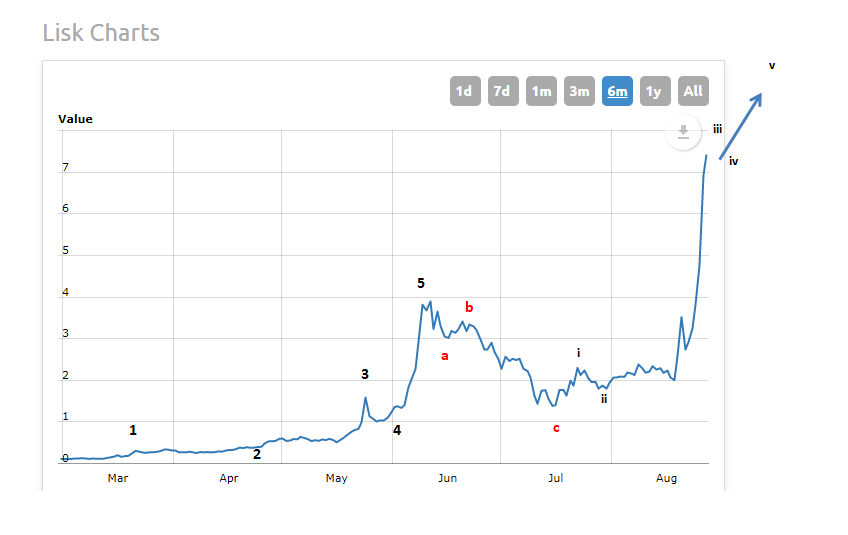Screen dimensions: 848x535
Task: Select the 1d time range
Action: coord(464,91)
